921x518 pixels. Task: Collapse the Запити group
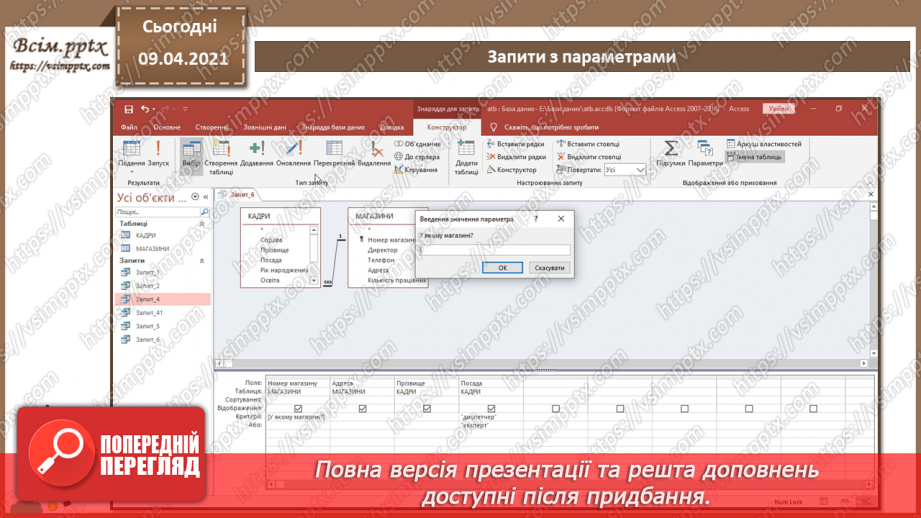coord(202,261)
